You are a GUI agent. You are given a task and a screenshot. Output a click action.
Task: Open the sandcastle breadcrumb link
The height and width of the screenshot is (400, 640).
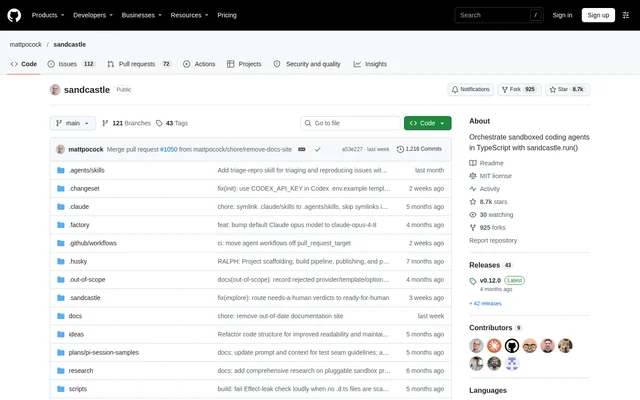tap(70, 44)
